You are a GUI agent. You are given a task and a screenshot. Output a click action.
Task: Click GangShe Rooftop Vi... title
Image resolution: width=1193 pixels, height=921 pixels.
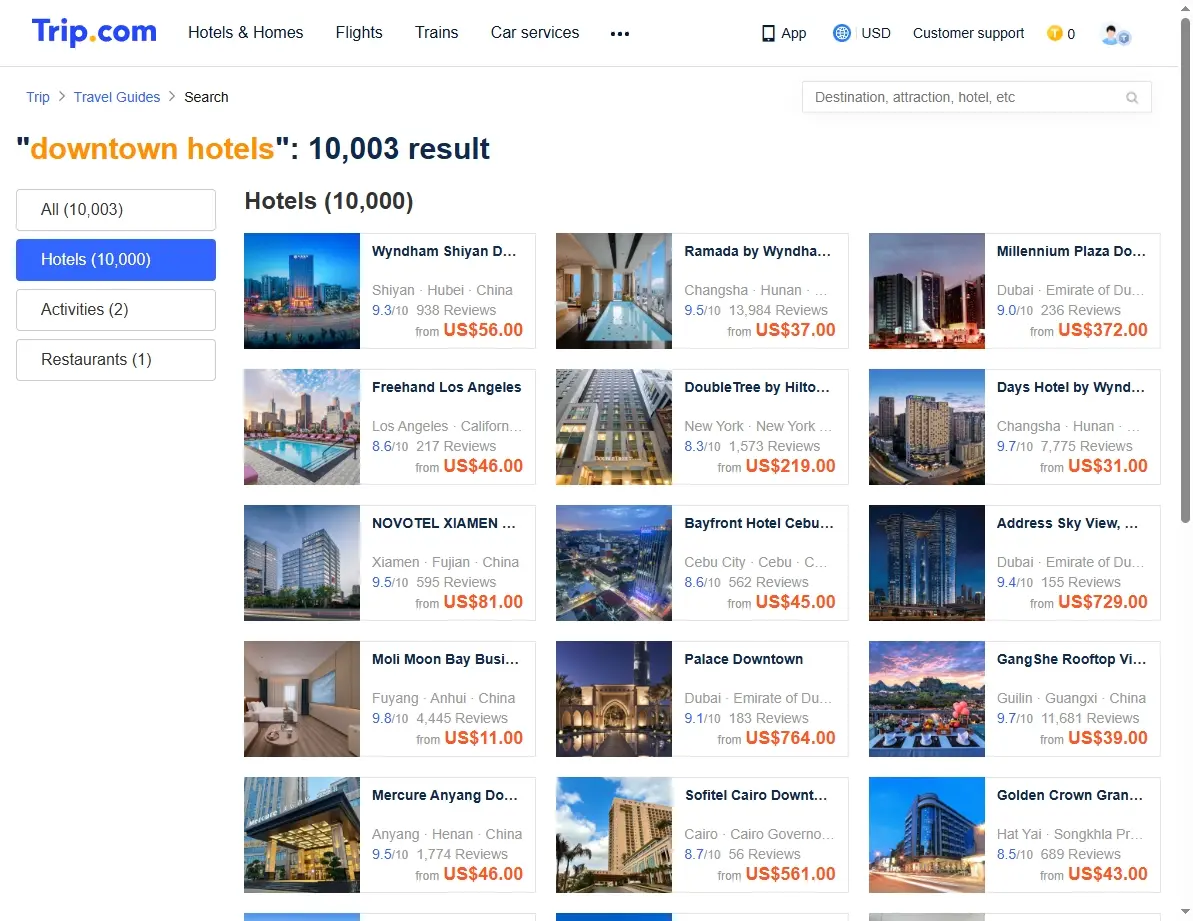[1071, 660]
